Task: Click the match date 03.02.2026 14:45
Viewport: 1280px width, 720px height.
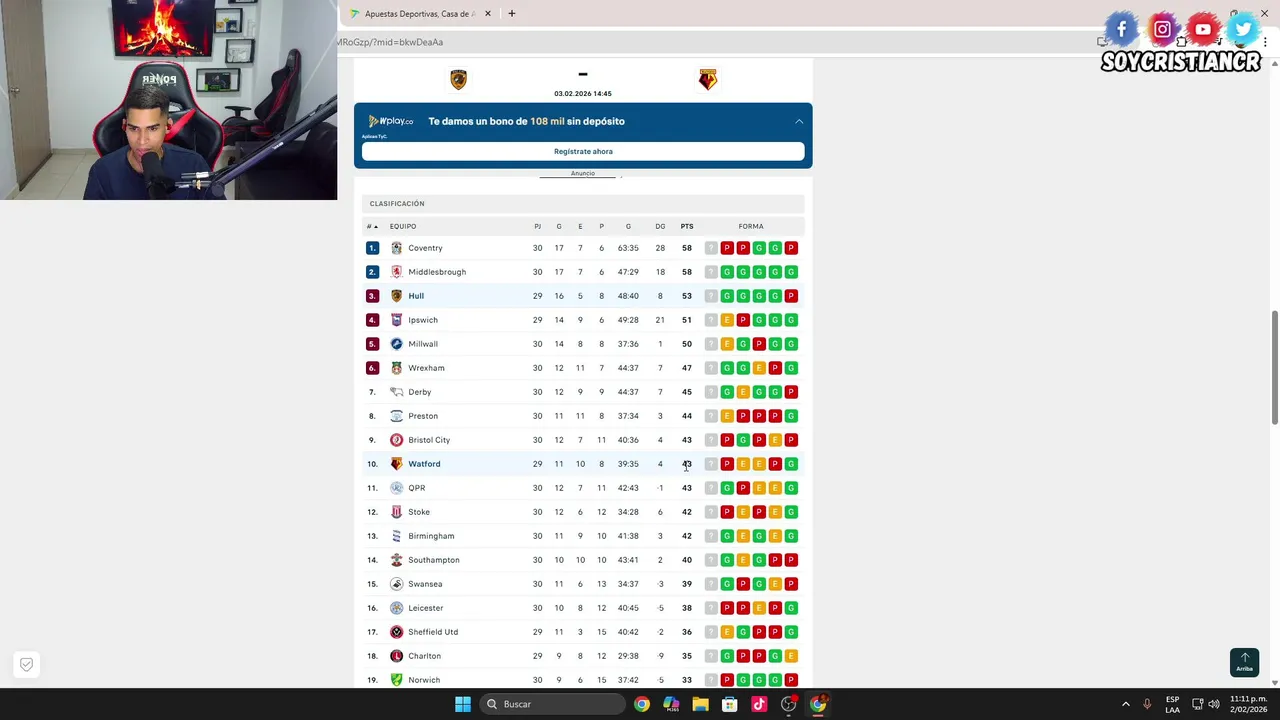Action: pyautogui.click(x=583, y=93)
